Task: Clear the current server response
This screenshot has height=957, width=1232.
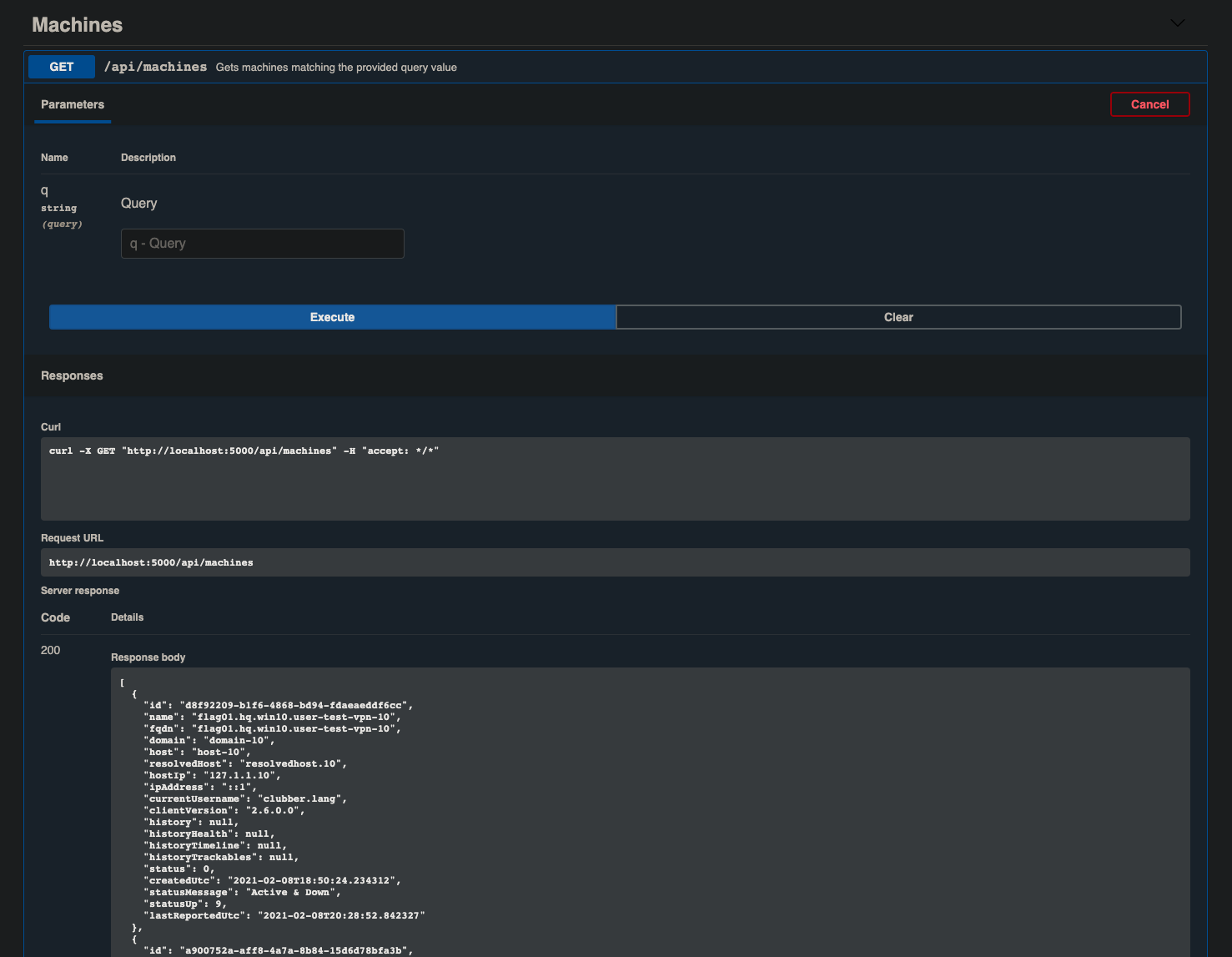Action: click(898, 317)
